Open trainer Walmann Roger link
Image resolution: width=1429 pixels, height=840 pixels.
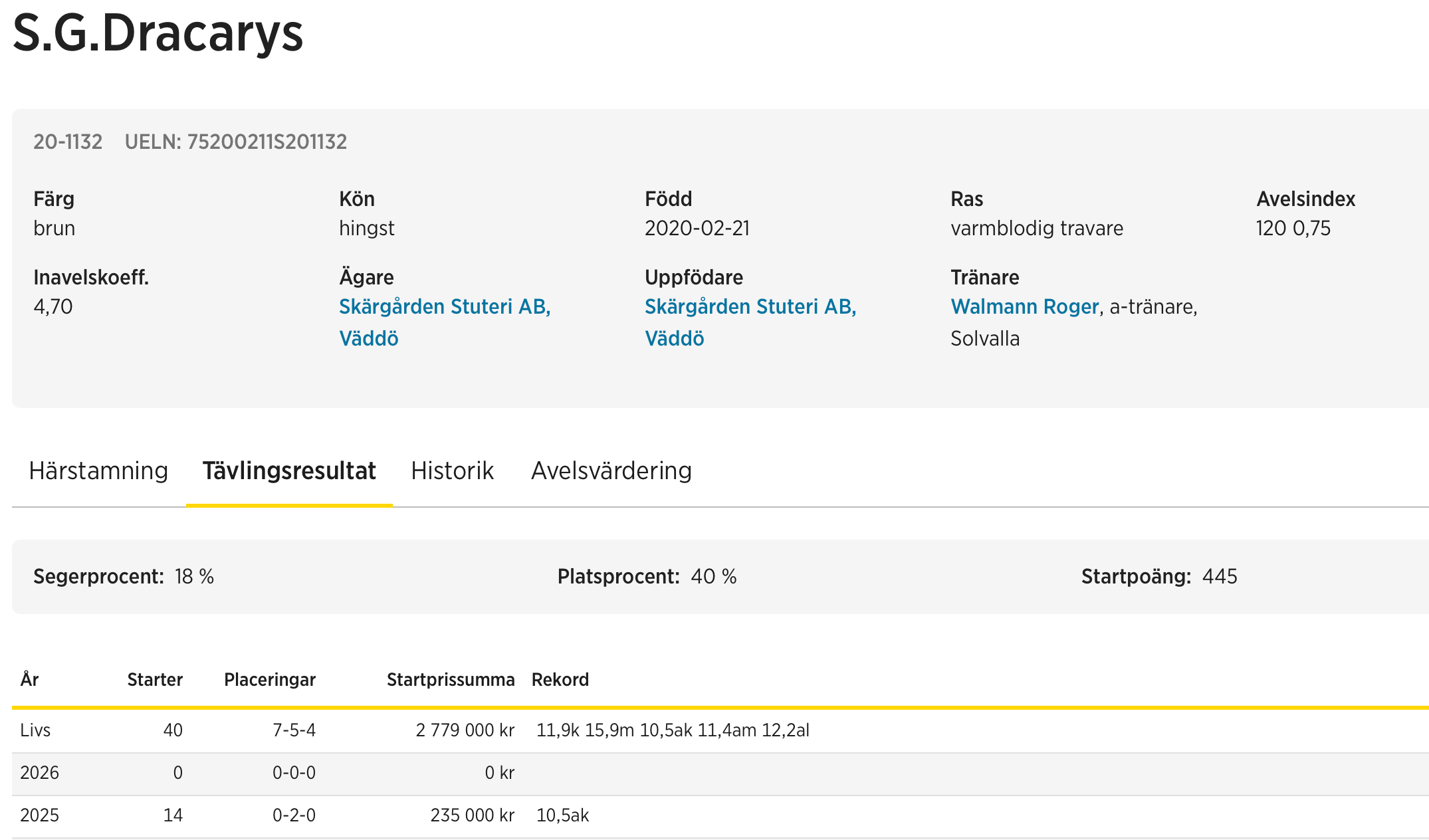tap(1024, 306)
